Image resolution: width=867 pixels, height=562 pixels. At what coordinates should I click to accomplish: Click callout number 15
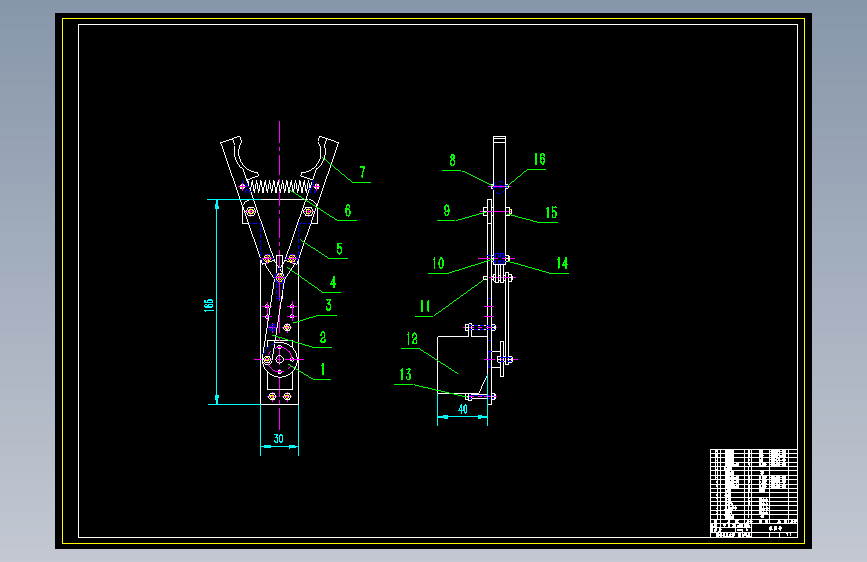[551, 212]
